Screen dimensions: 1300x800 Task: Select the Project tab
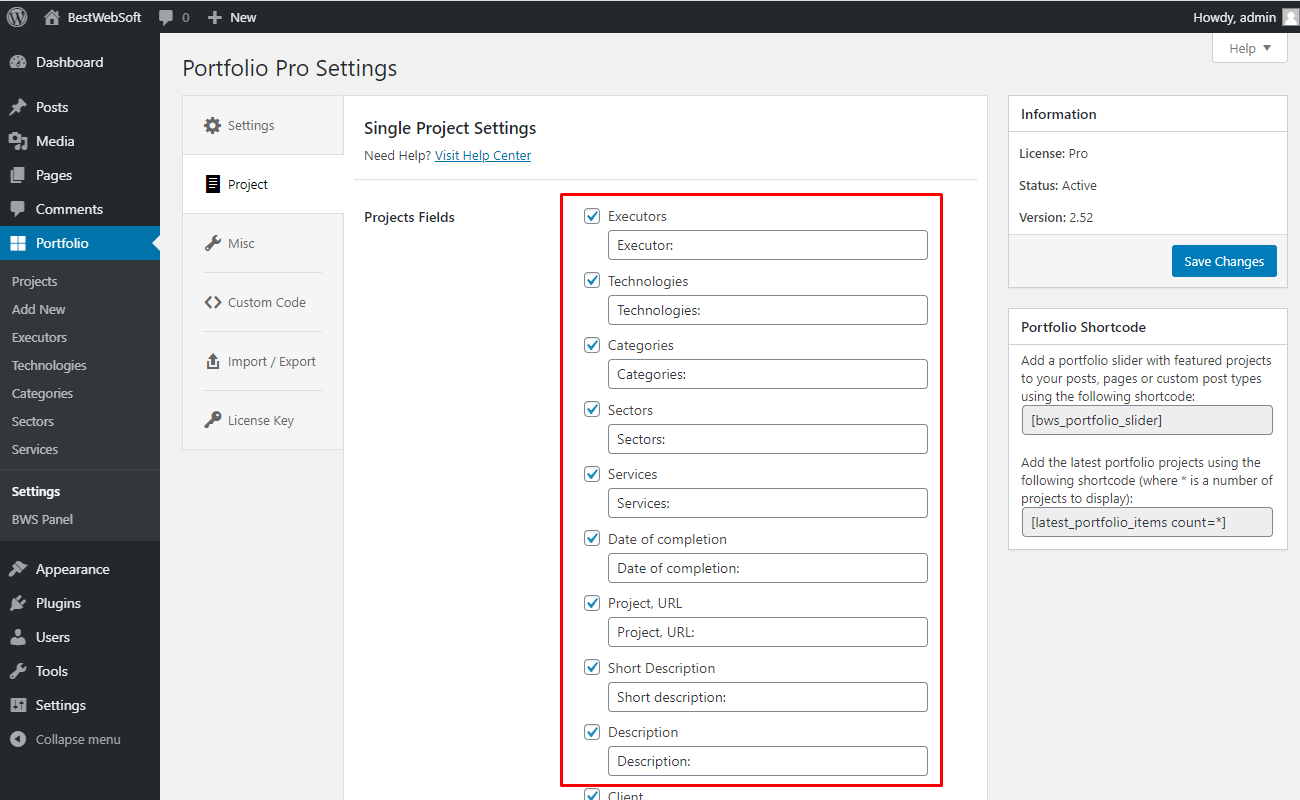pyautogui.click(x=263, y=184)
